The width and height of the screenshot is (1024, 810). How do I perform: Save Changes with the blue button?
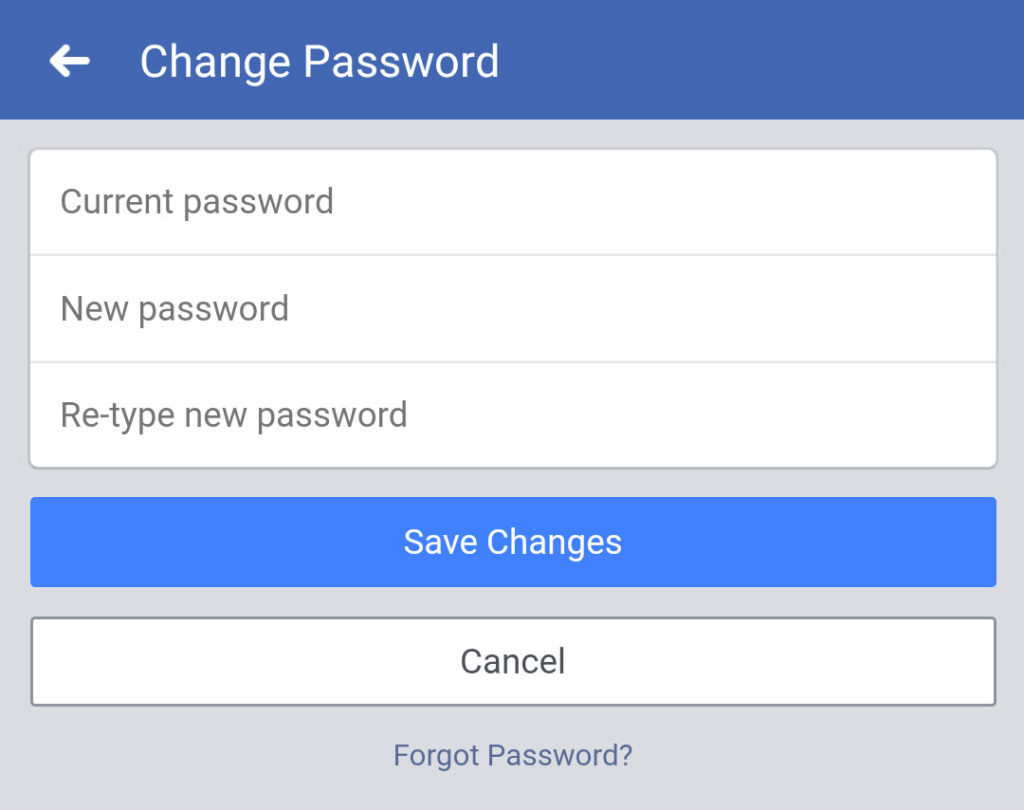point(513,542)
